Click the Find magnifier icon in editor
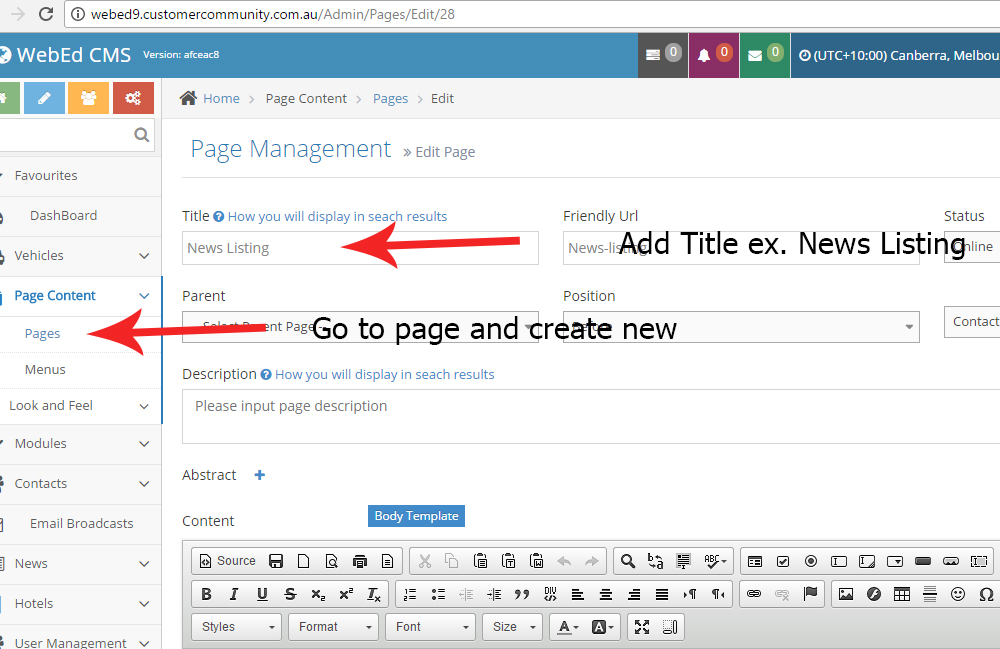1000x649 pixels. [628, 561]
